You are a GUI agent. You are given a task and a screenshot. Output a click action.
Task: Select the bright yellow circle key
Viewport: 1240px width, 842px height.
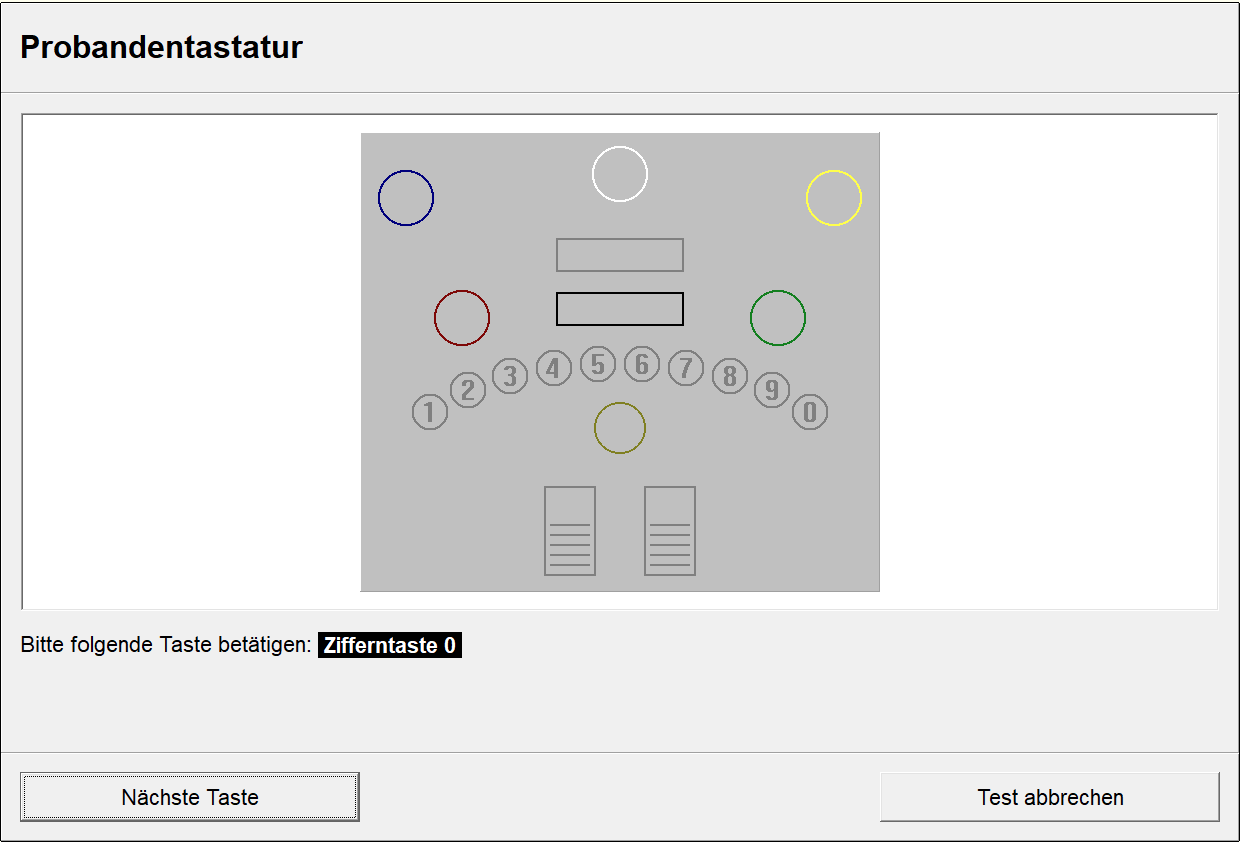pos(834,198)
